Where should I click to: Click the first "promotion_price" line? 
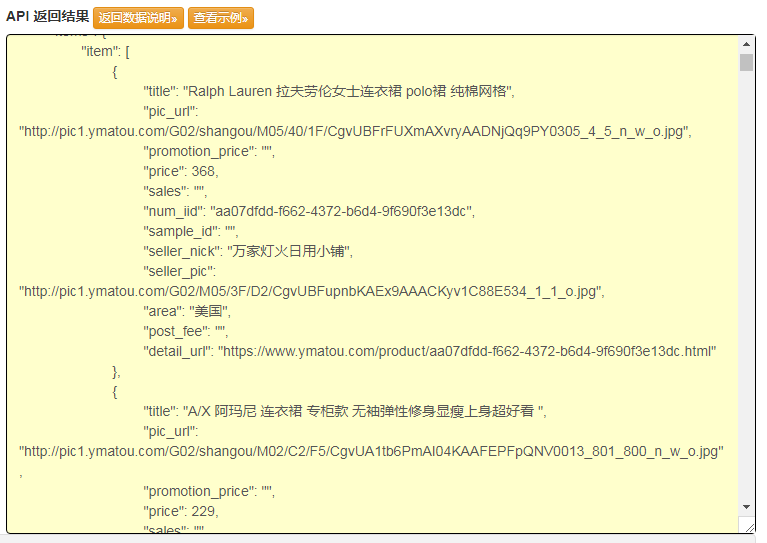tap(209, 152)
